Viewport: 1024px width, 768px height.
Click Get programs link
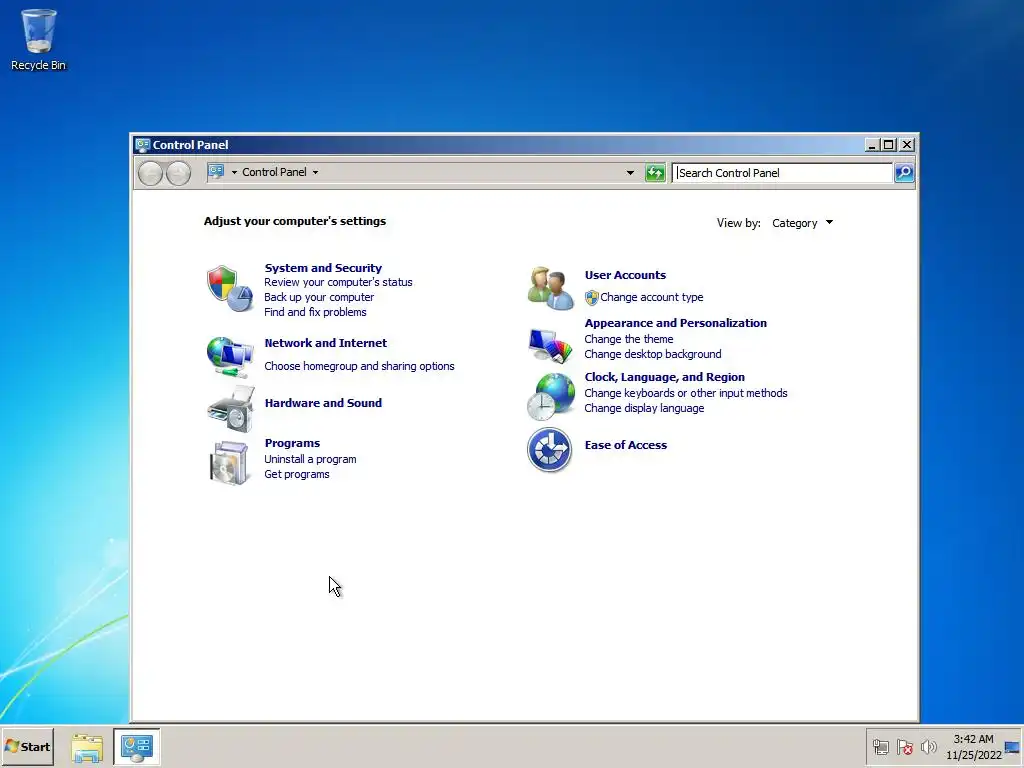tap(296, 474)
